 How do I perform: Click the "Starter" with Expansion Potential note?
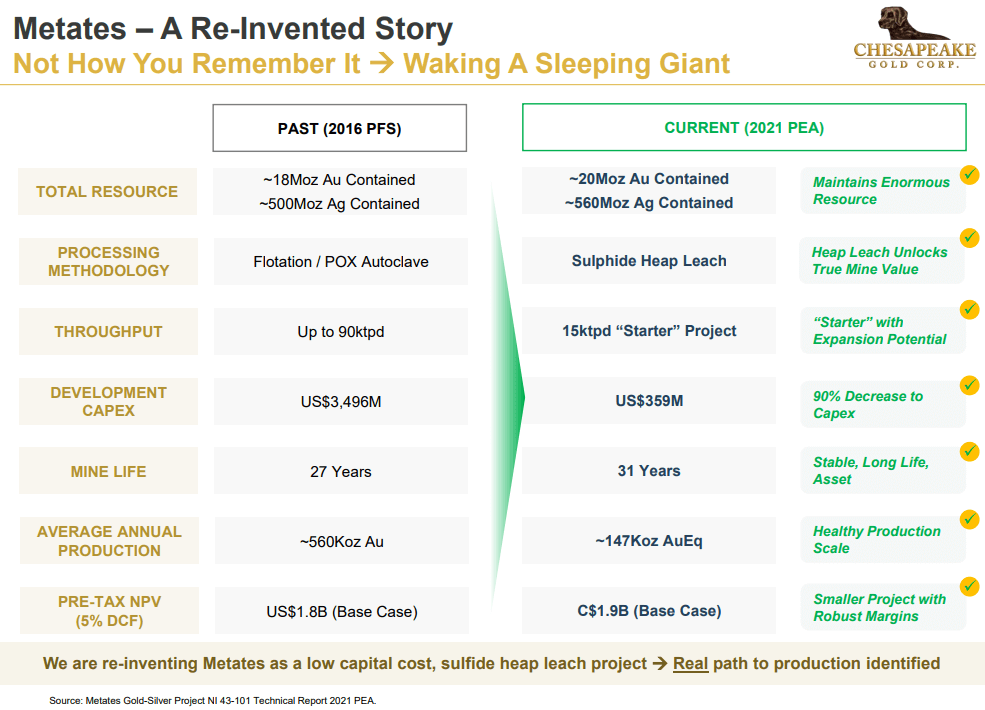tap(881, 330)
